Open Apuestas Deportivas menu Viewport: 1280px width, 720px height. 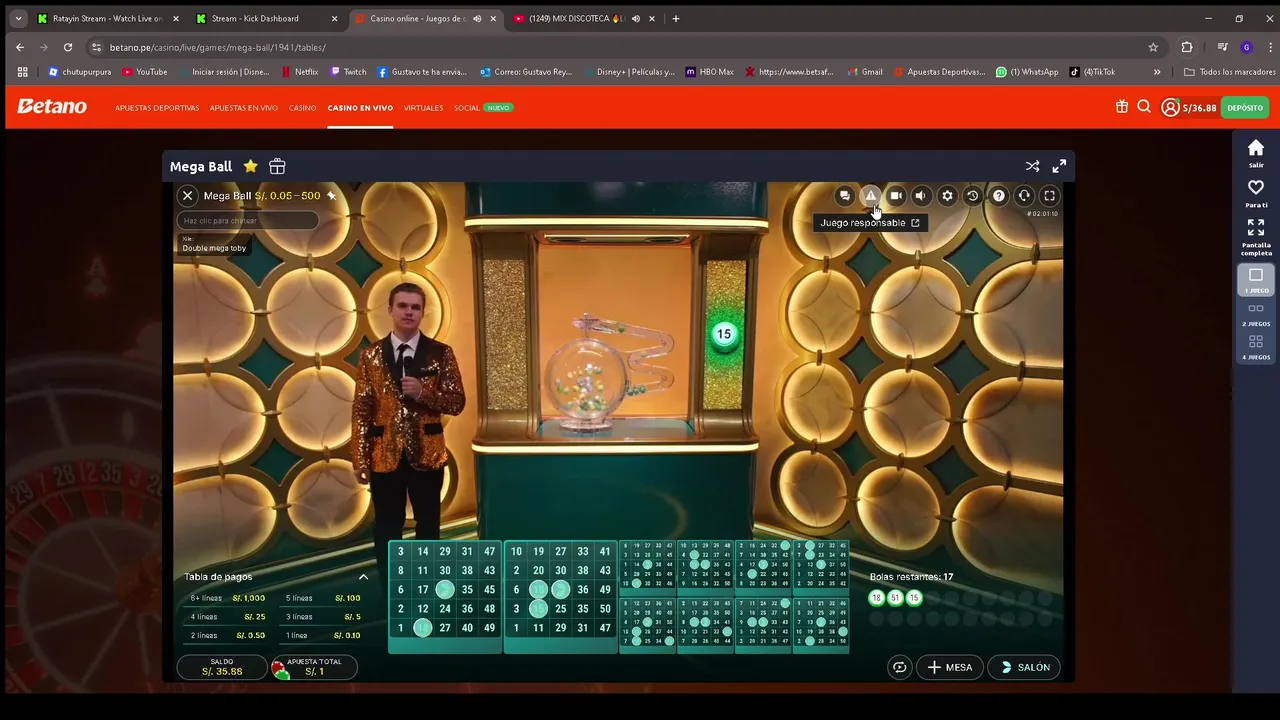click(x=157, y=108)
